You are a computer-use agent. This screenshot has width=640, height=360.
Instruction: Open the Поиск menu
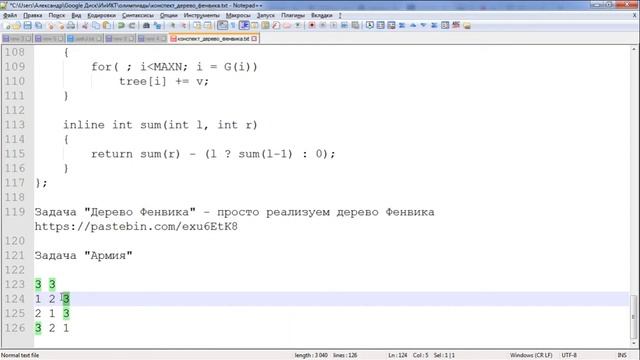(x=57, y=15)
